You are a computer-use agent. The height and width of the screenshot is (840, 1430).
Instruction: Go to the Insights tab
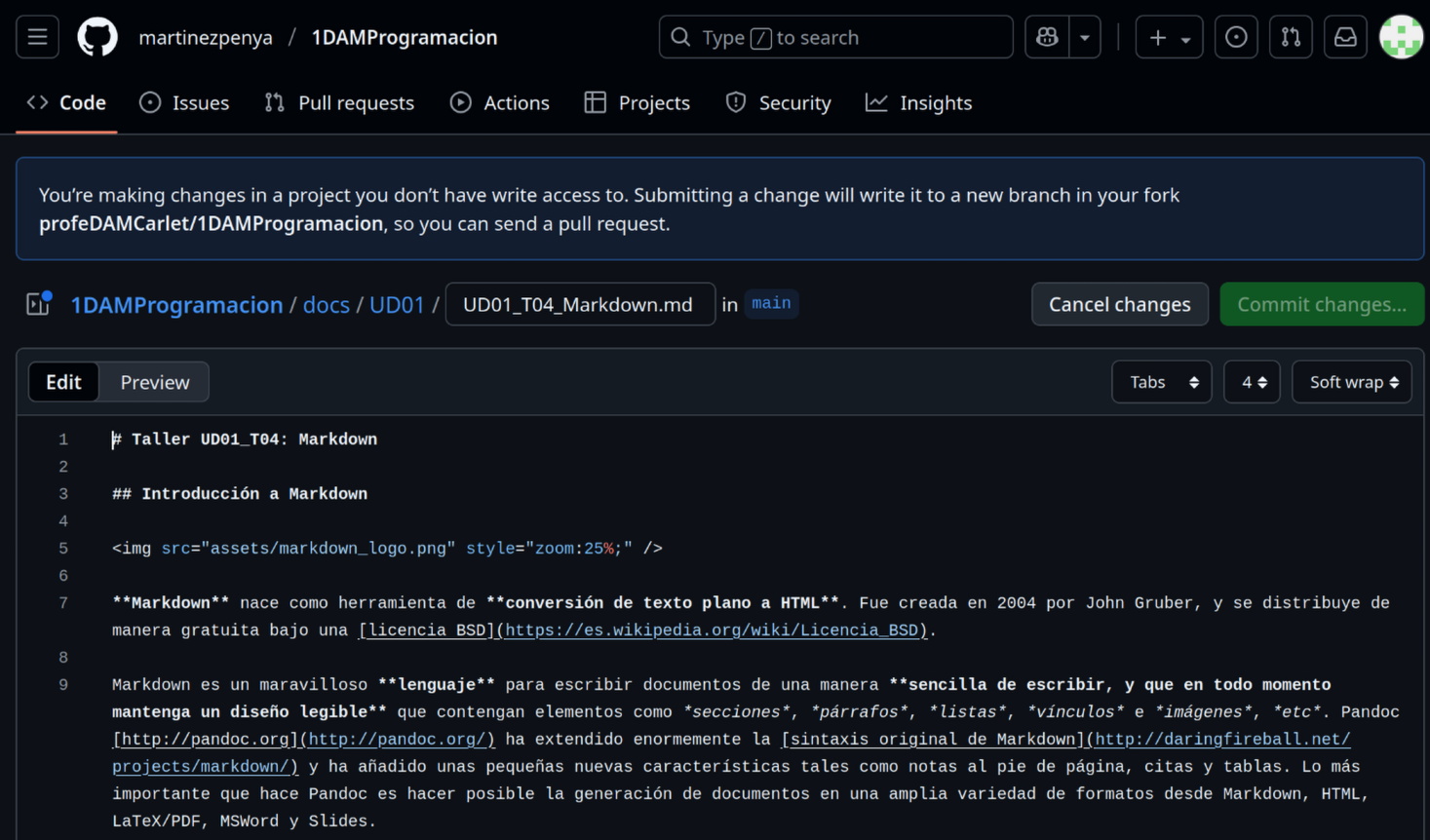(918, 102)
